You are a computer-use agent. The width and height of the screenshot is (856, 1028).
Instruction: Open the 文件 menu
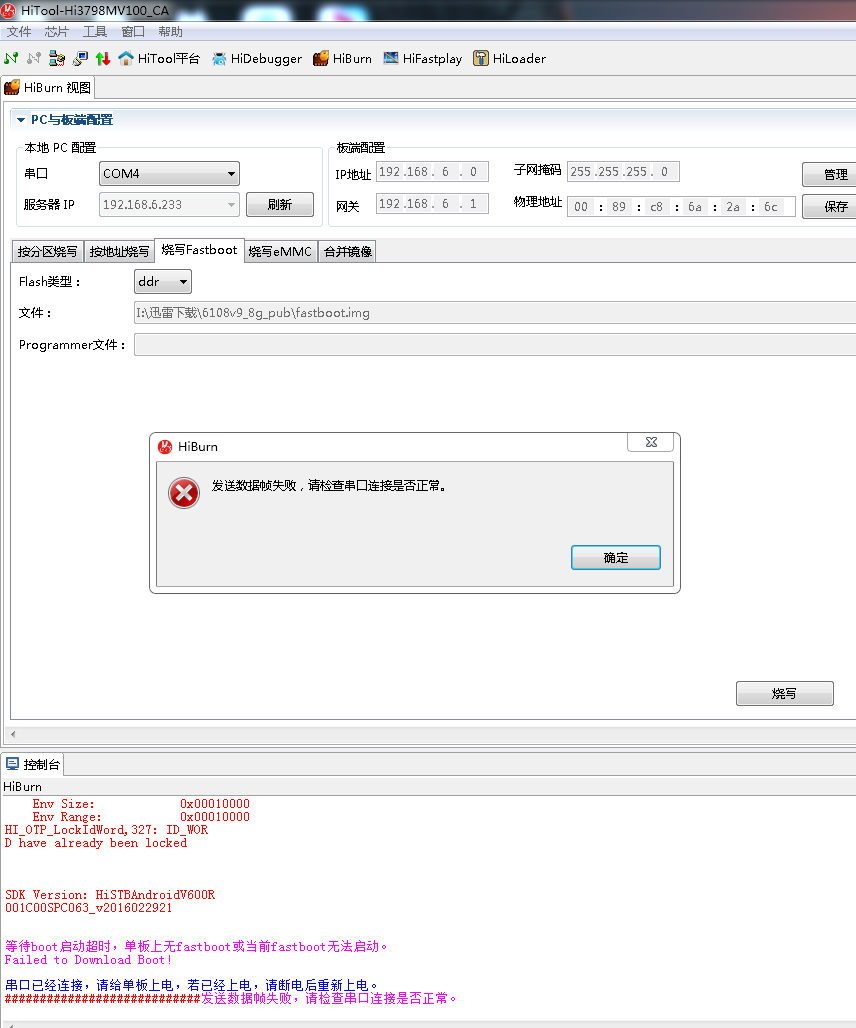[19, 31]
